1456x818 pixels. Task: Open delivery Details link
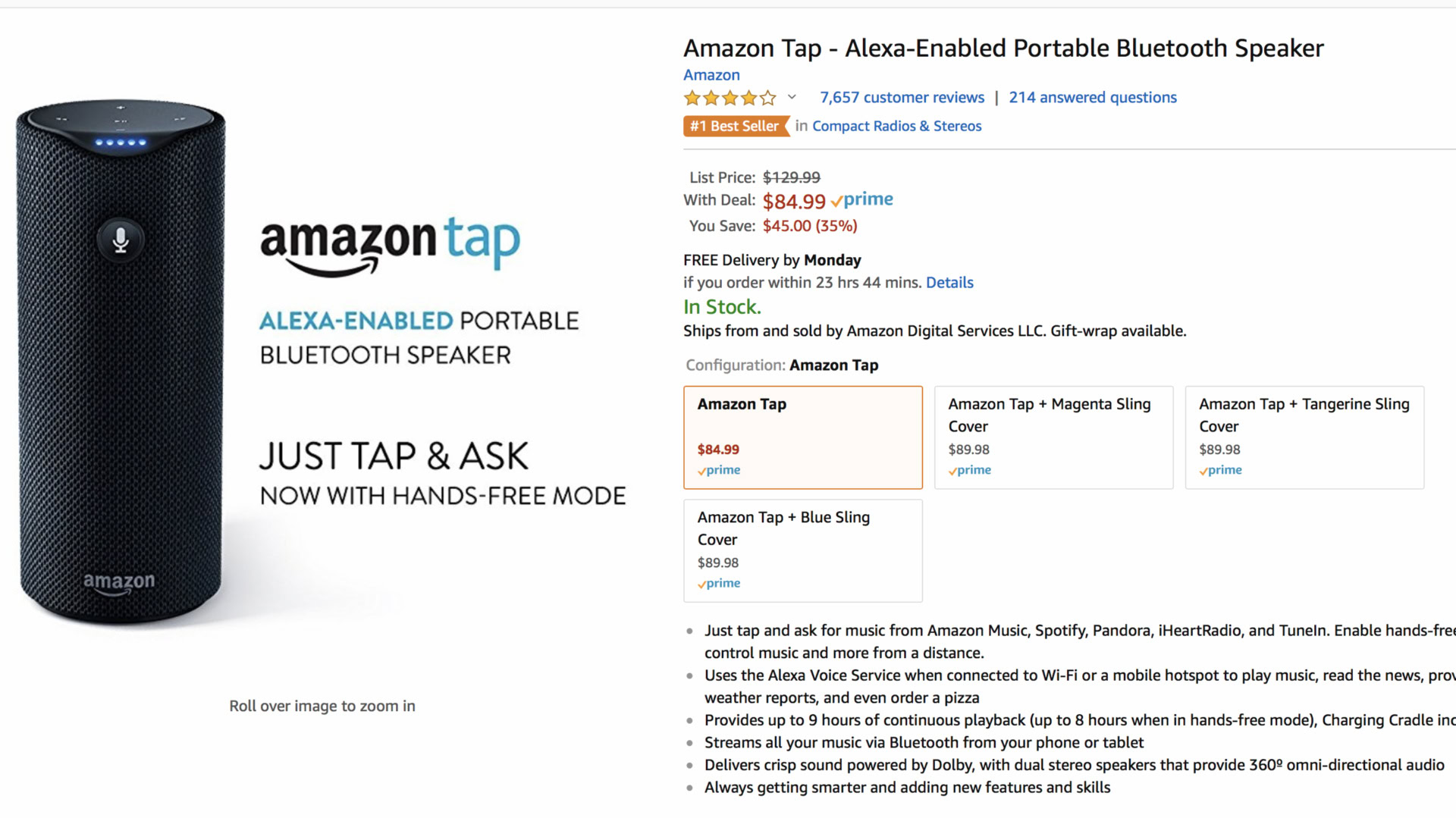(949, 283)
